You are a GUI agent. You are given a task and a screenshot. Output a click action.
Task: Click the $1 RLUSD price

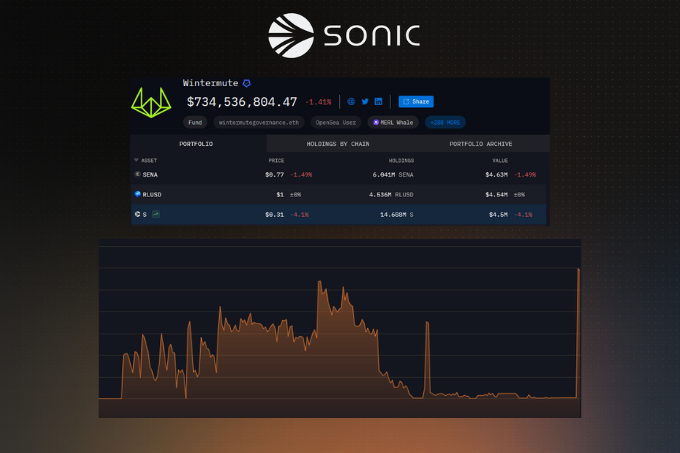(280, 195)
